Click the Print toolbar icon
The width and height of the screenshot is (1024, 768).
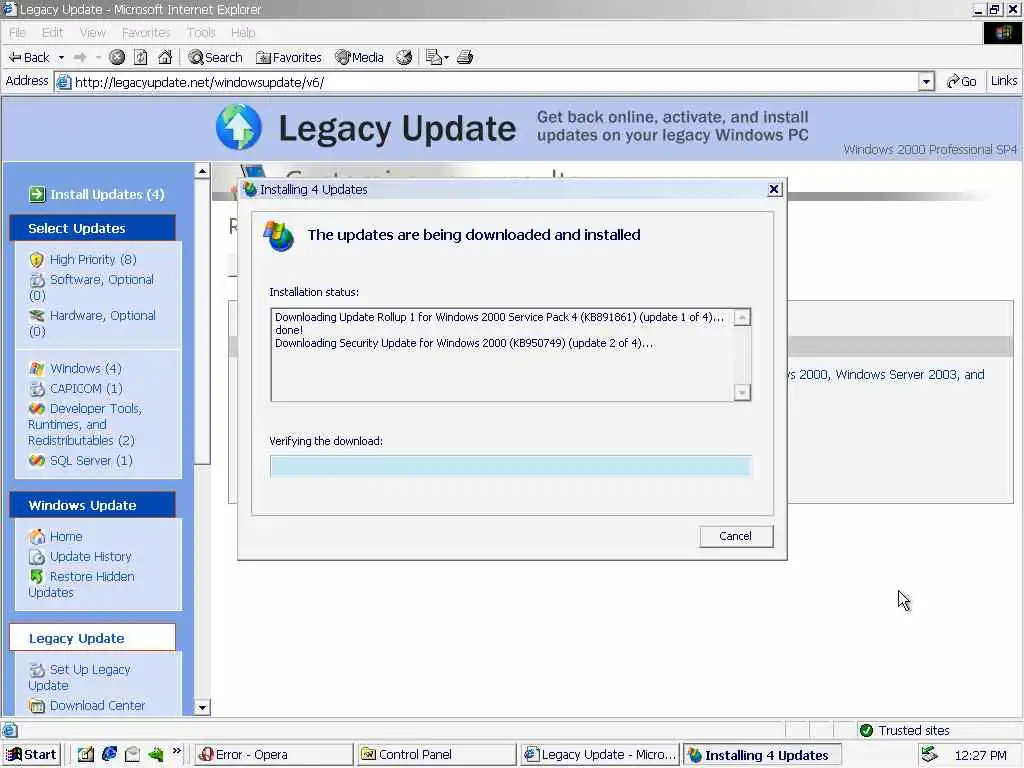click(465, 57)
